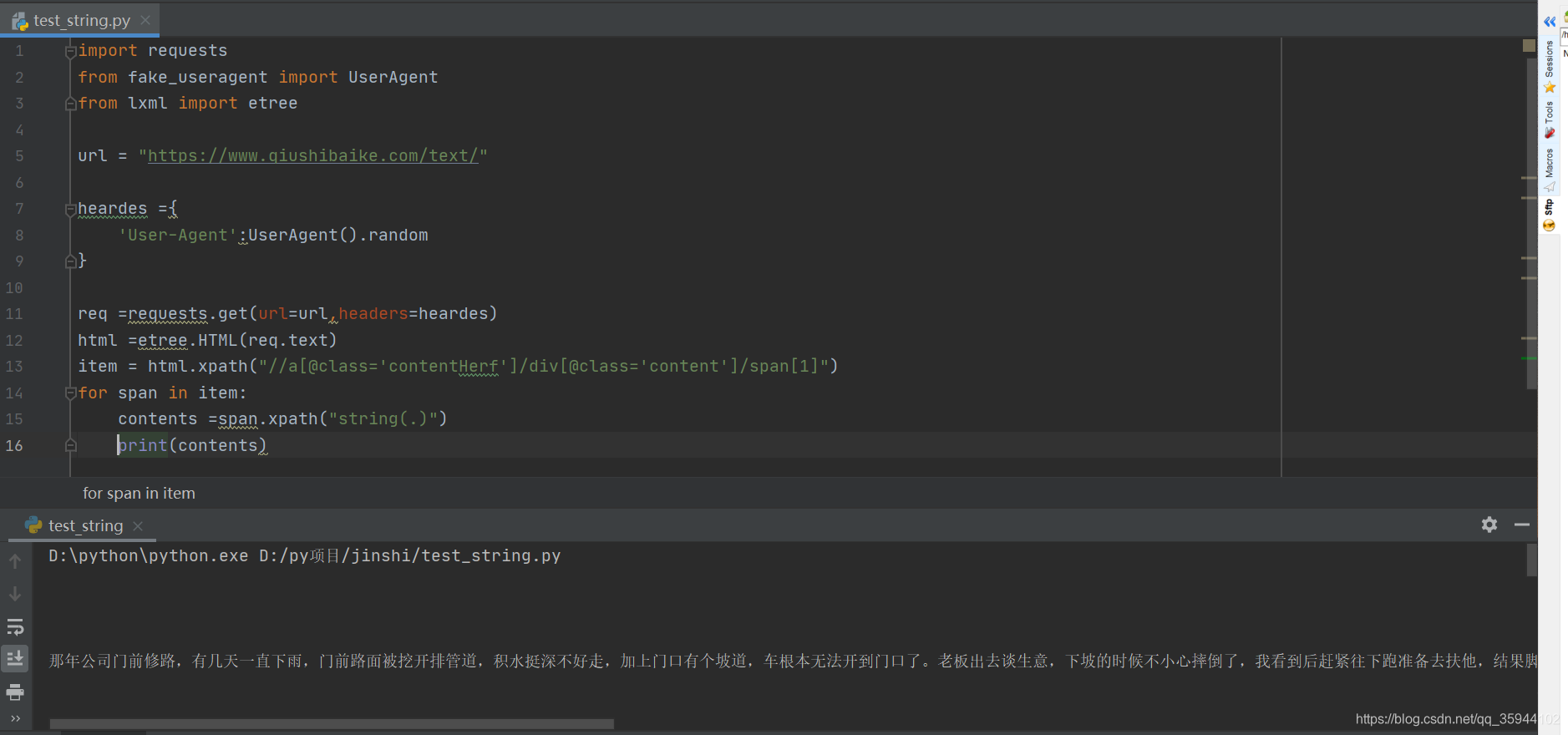
Task: Click the Python file icon on editor tab
Action: [x=20, y=21]
